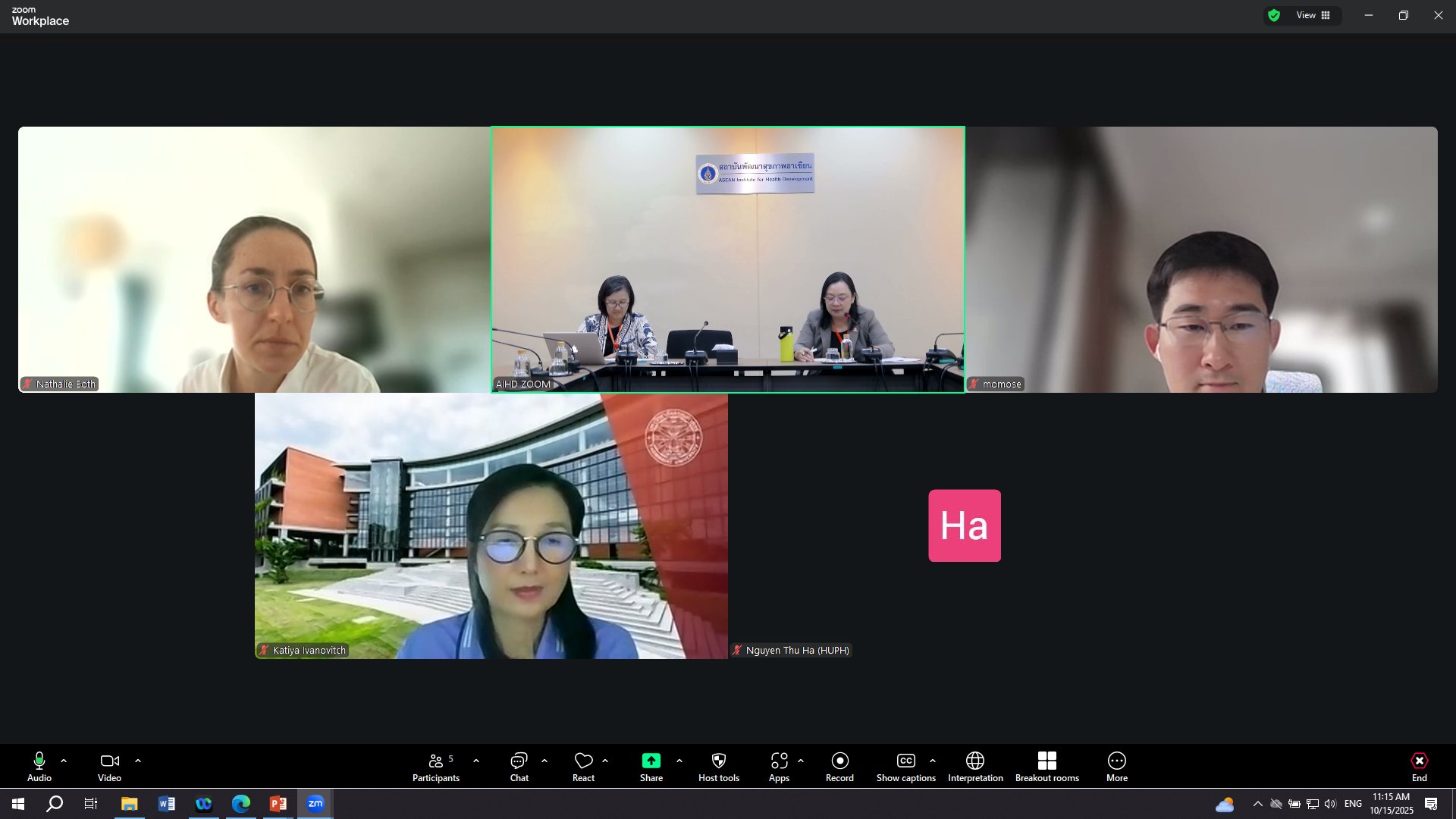Screen dimensions: 1456x819
Task: Open the View layout menu
Action: tap(1313, 15)
